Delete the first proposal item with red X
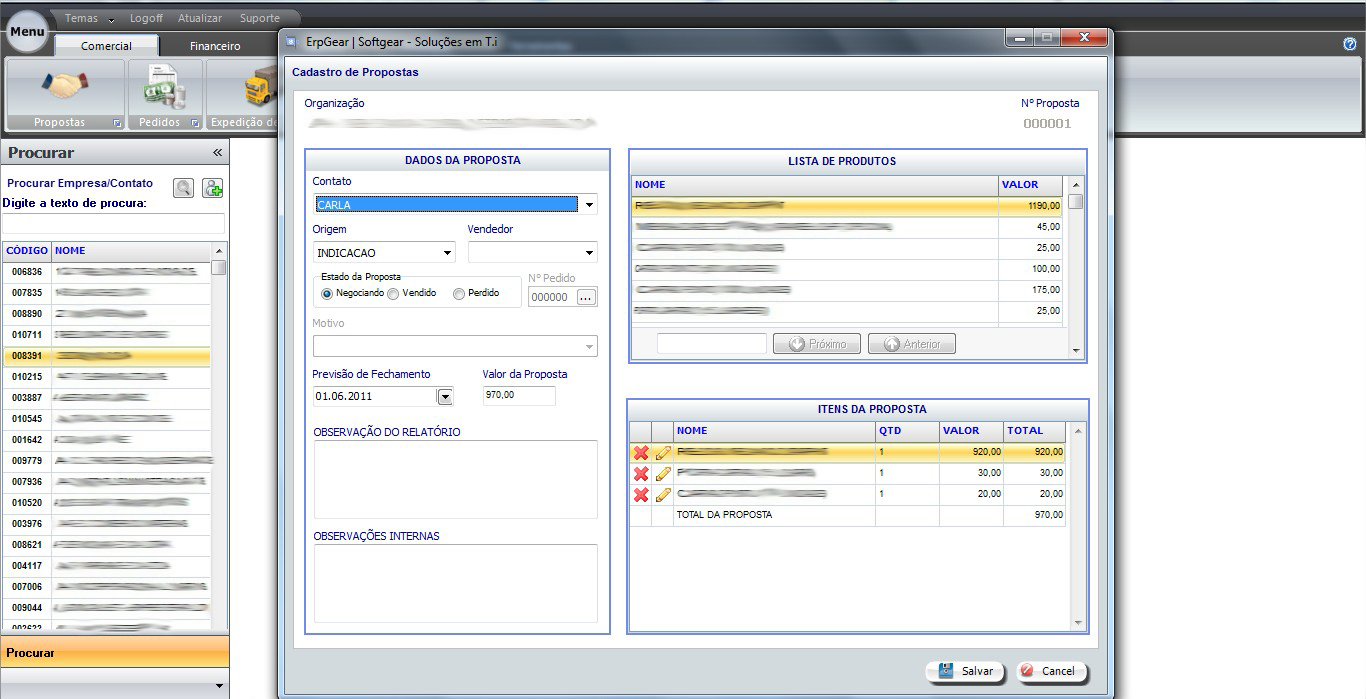The image size is (1366, 699). coord(641,453)
